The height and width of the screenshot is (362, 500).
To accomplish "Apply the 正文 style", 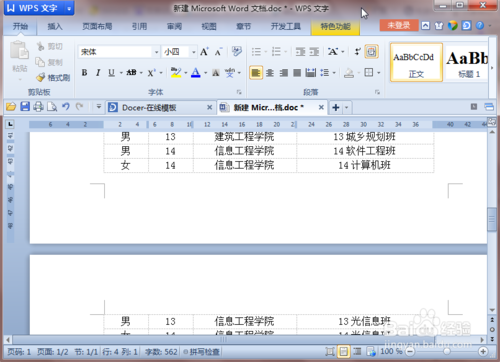I will click(416, 62).
